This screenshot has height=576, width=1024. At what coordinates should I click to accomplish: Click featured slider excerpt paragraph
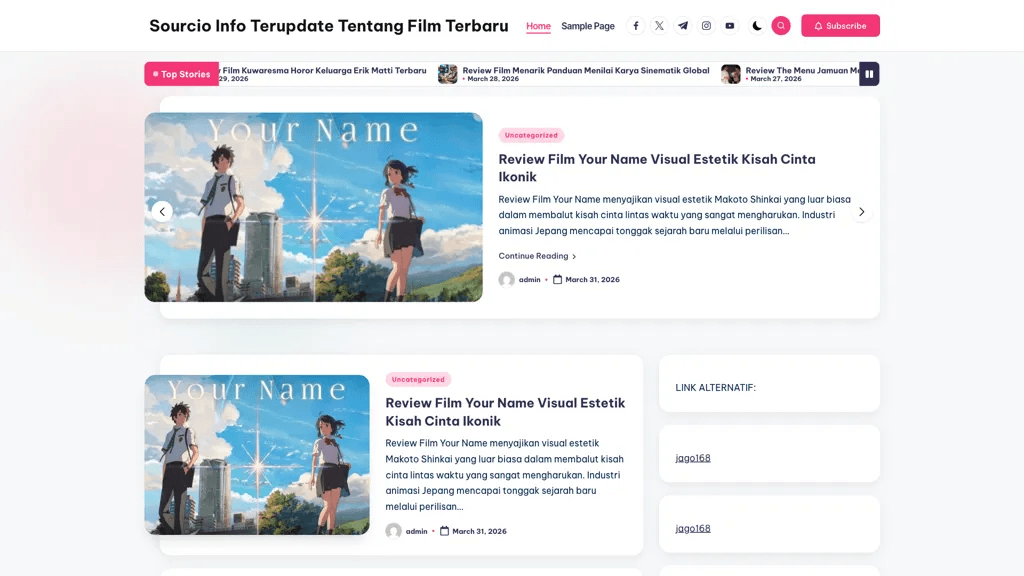(x=675, y=215)
